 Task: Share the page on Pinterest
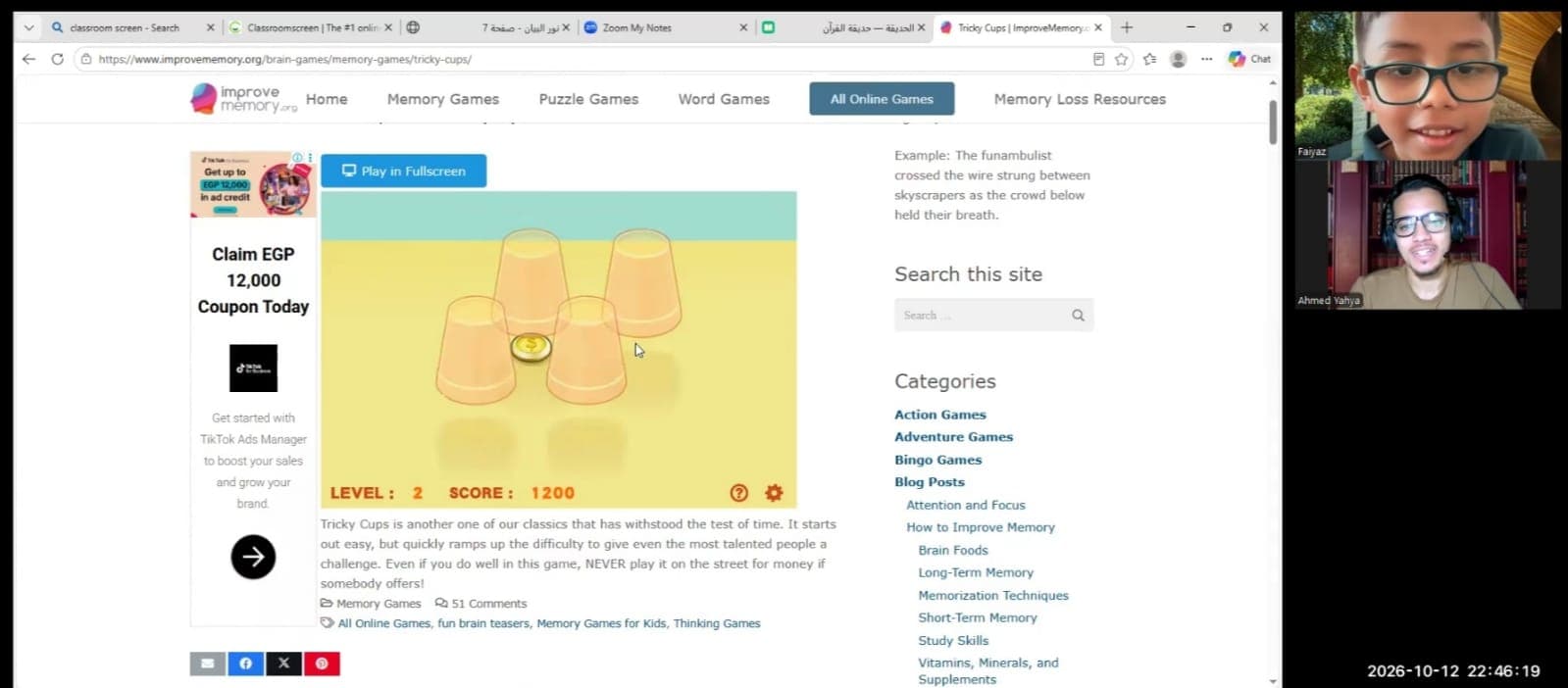tap(322, 663)
